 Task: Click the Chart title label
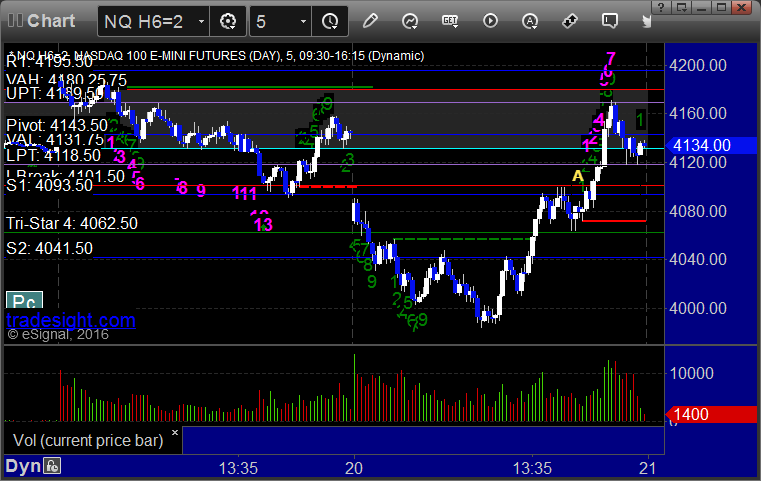(51, 21)
